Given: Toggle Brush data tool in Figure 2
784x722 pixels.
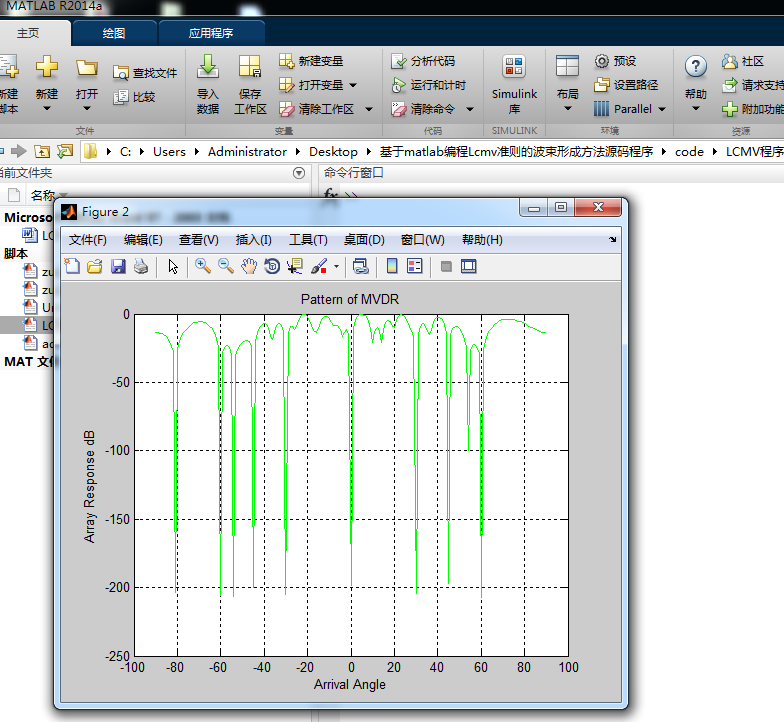Looking at the screenshot, I should [318, 266].
